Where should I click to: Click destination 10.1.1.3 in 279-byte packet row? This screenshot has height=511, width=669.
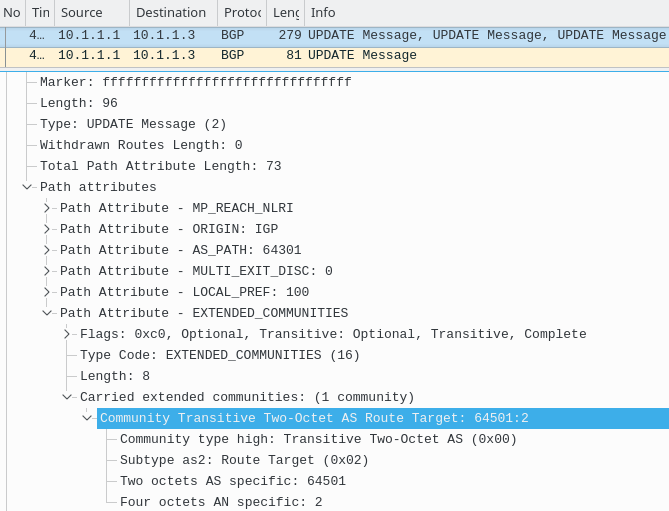(x=164, y=35)
